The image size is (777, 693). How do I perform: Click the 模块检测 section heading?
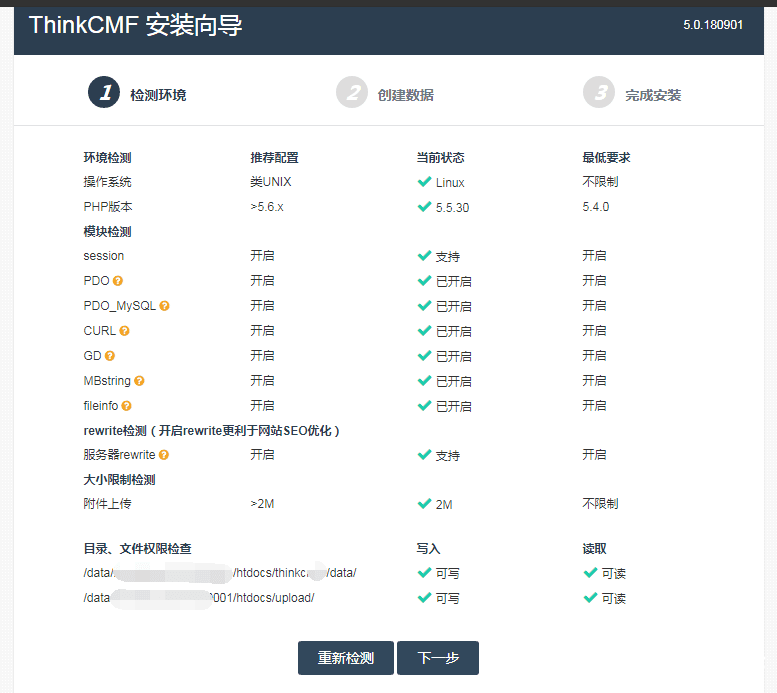(x=107, y=231)
